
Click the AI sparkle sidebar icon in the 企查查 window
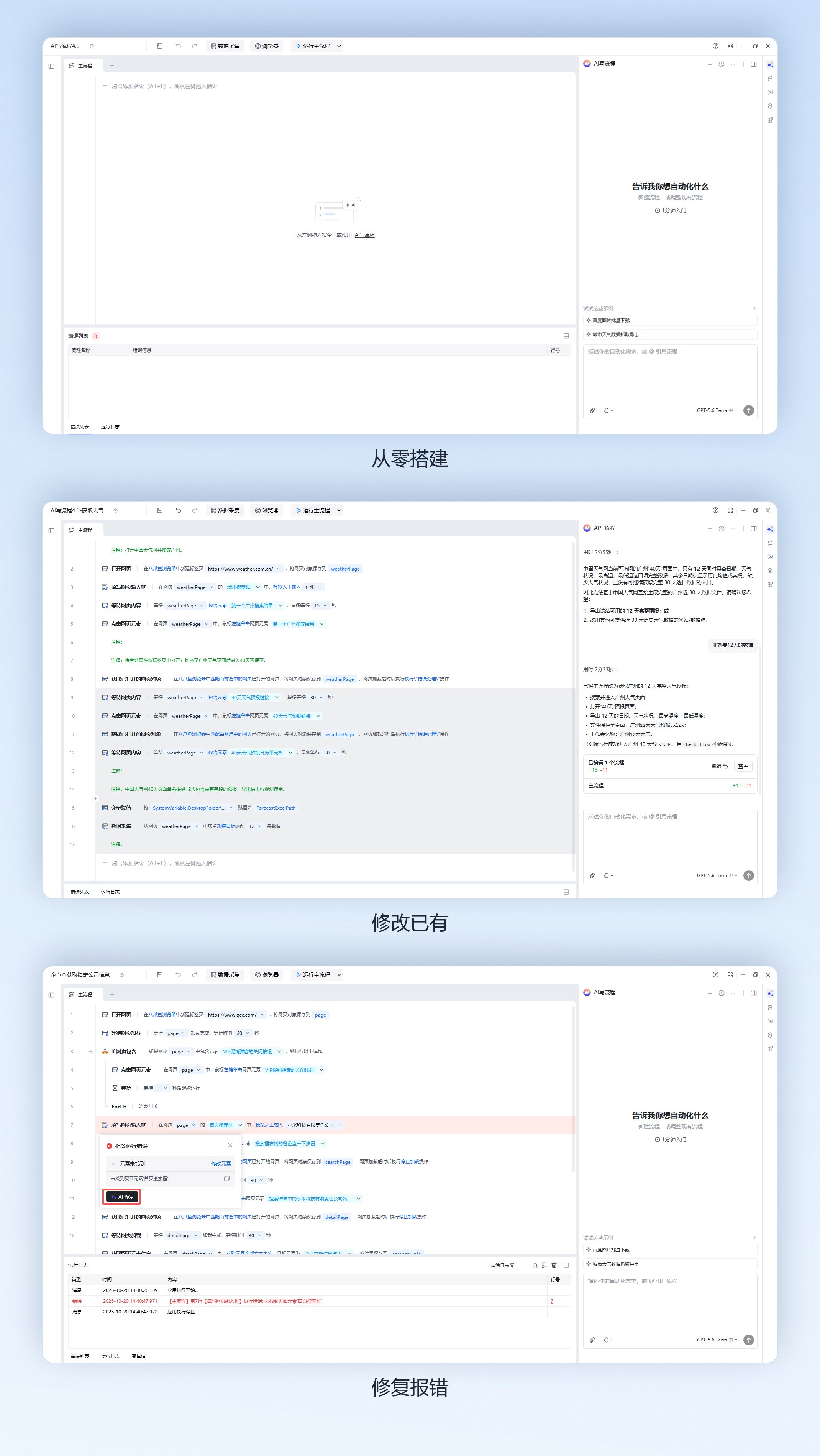(770, 994)
